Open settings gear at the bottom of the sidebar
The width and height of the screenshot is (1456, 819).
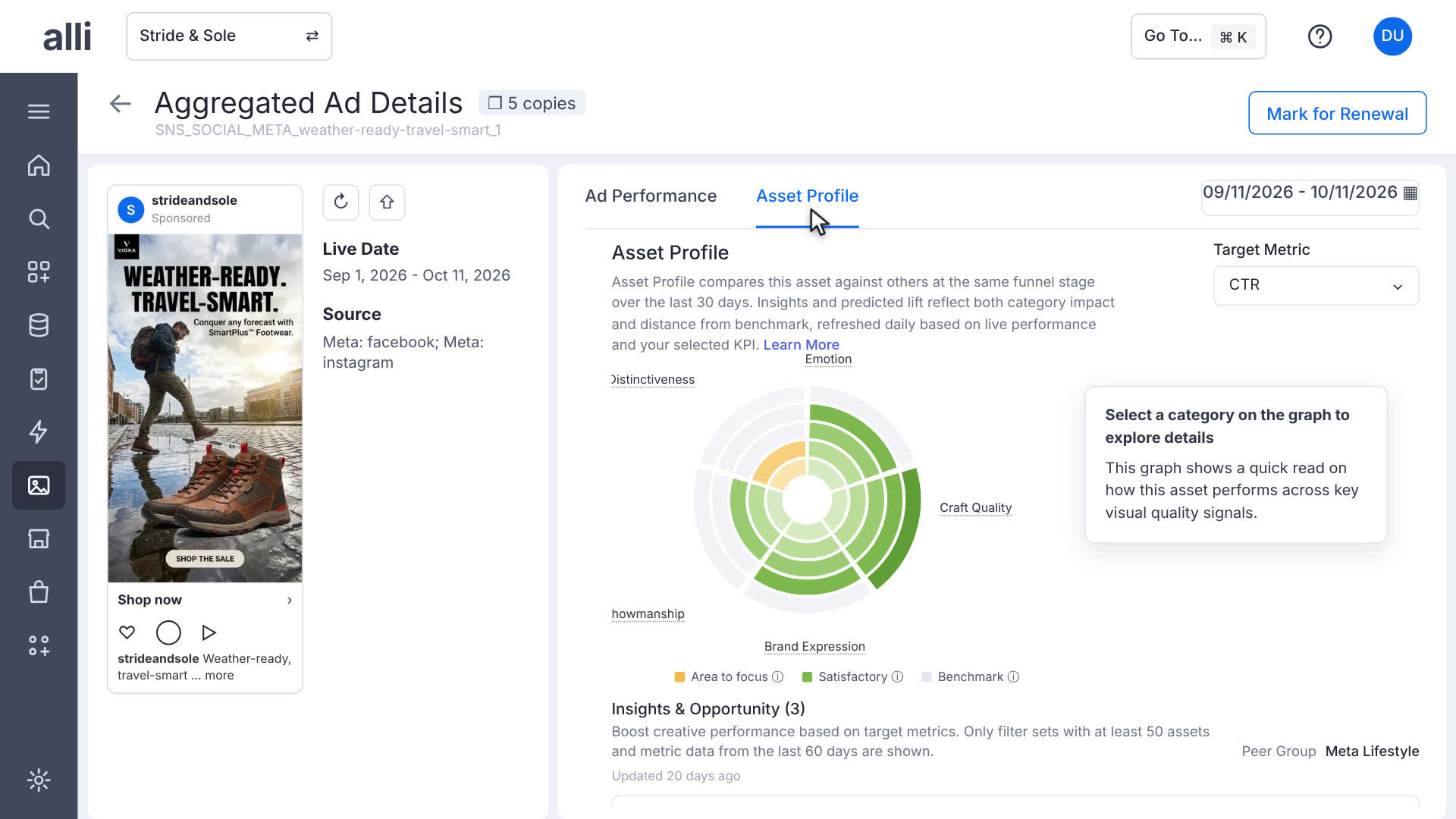point(39,780)
